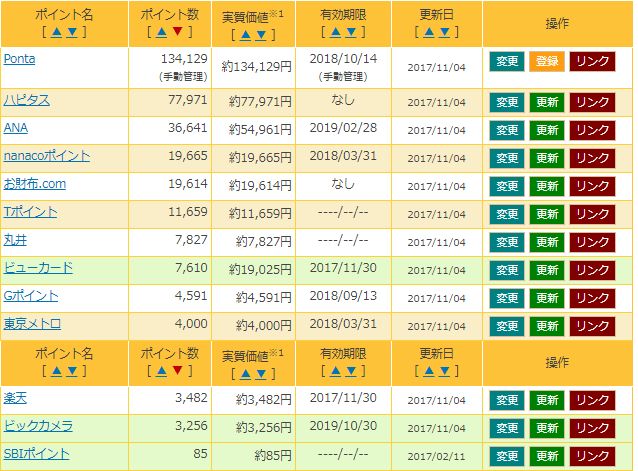Open the nanacoポイント link
The height and width of the screenshot is (471, 638).
[x=46, y=156]
